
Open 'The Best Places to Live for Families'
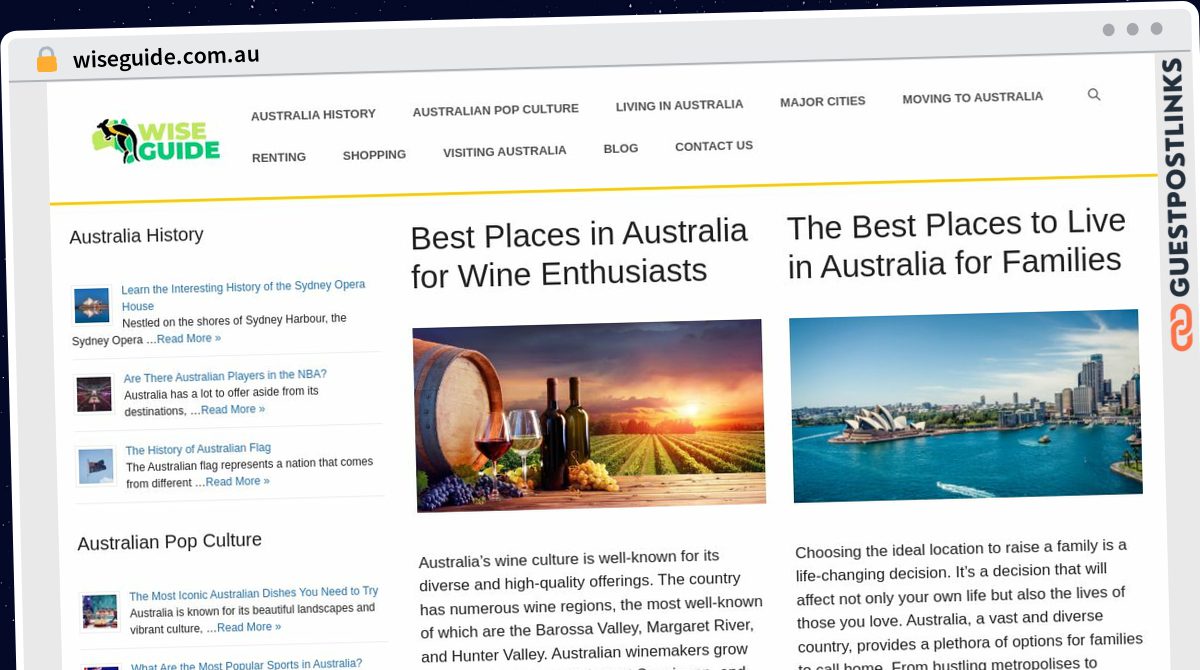tap(956, 243)
